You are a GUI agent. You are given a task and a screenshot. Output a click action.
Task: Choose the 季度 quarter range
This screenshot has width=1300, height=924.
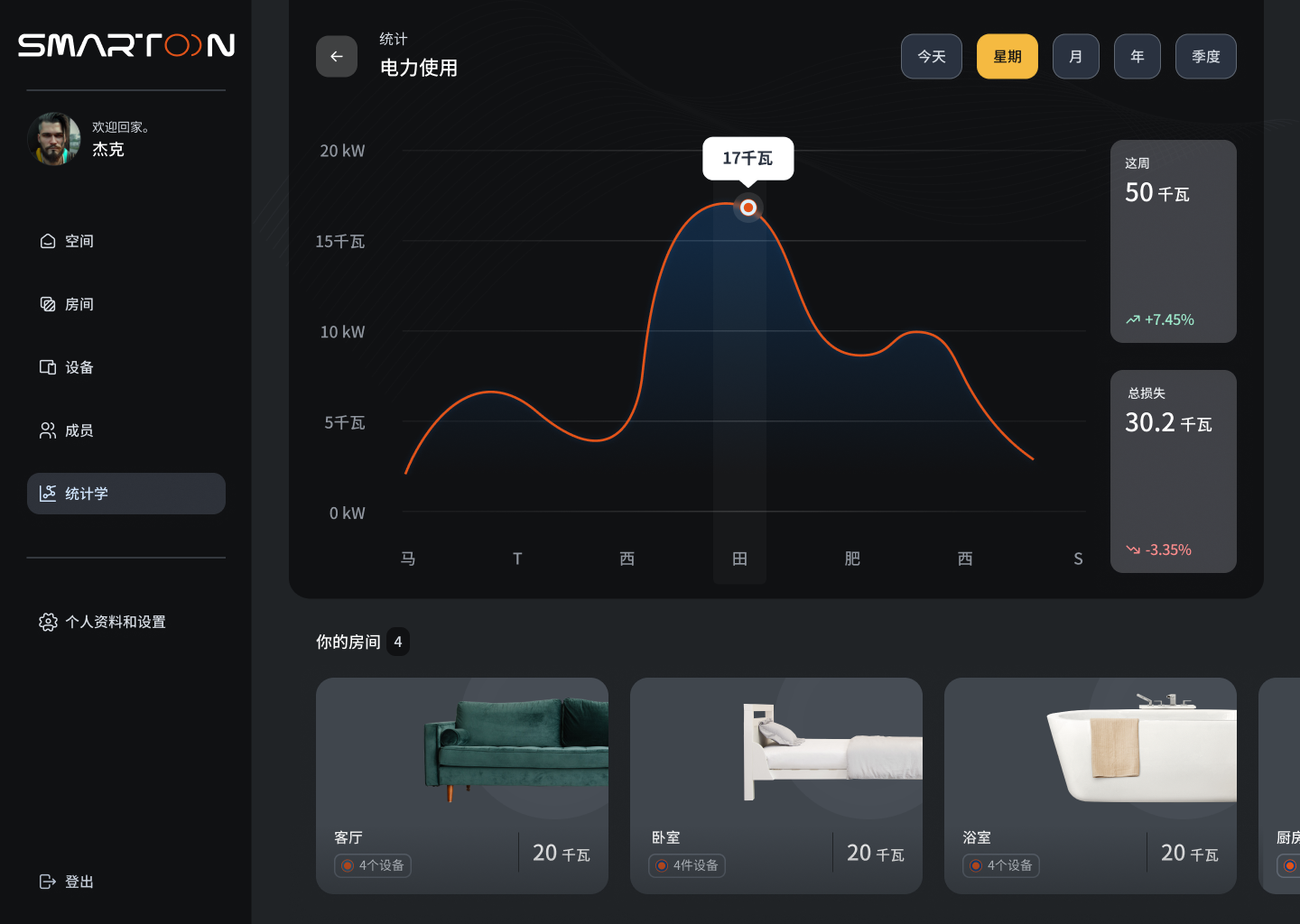(x=1205, y=57)
